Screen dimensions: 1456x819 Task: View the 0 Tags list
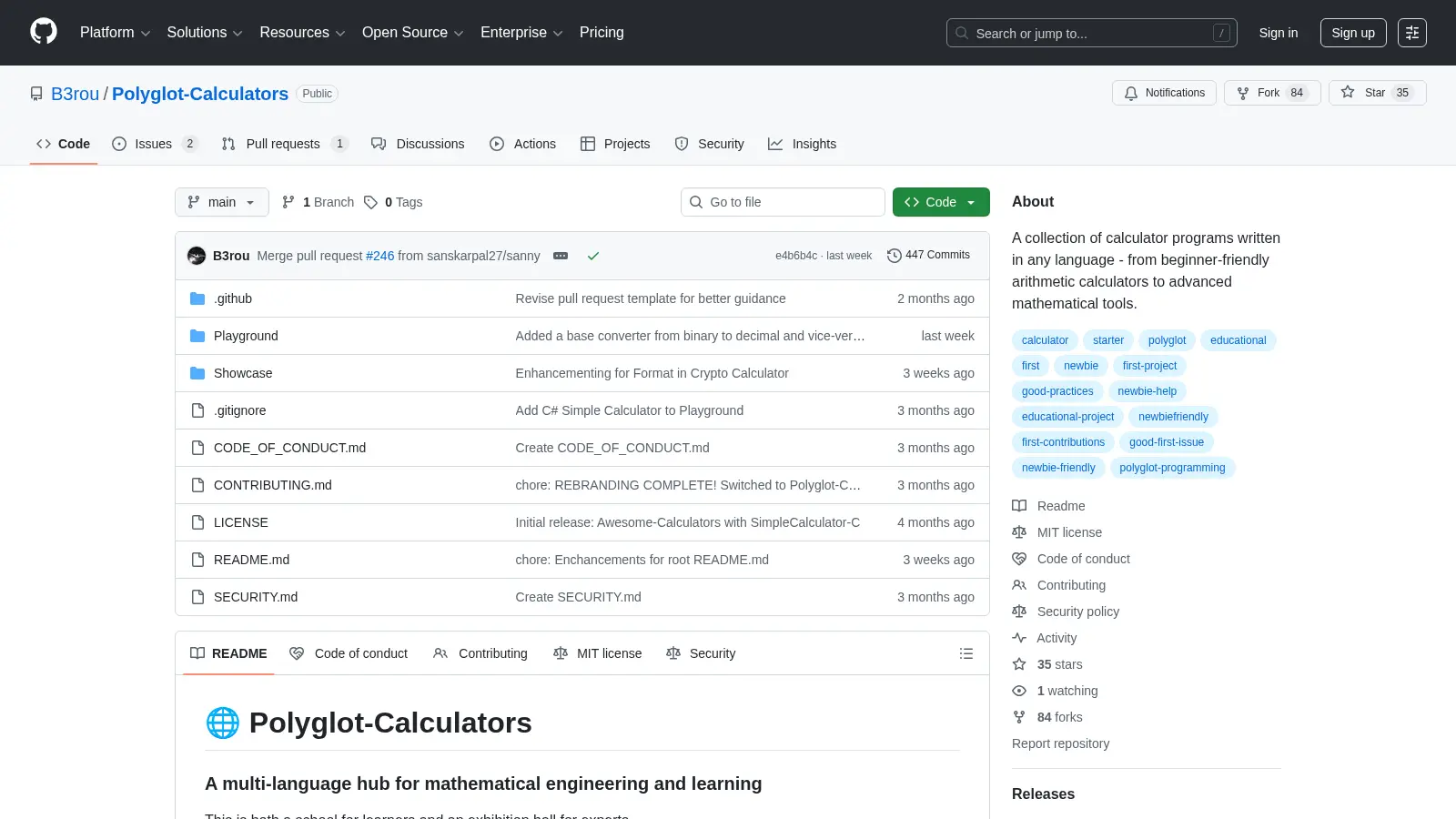[x=393, y=202]
